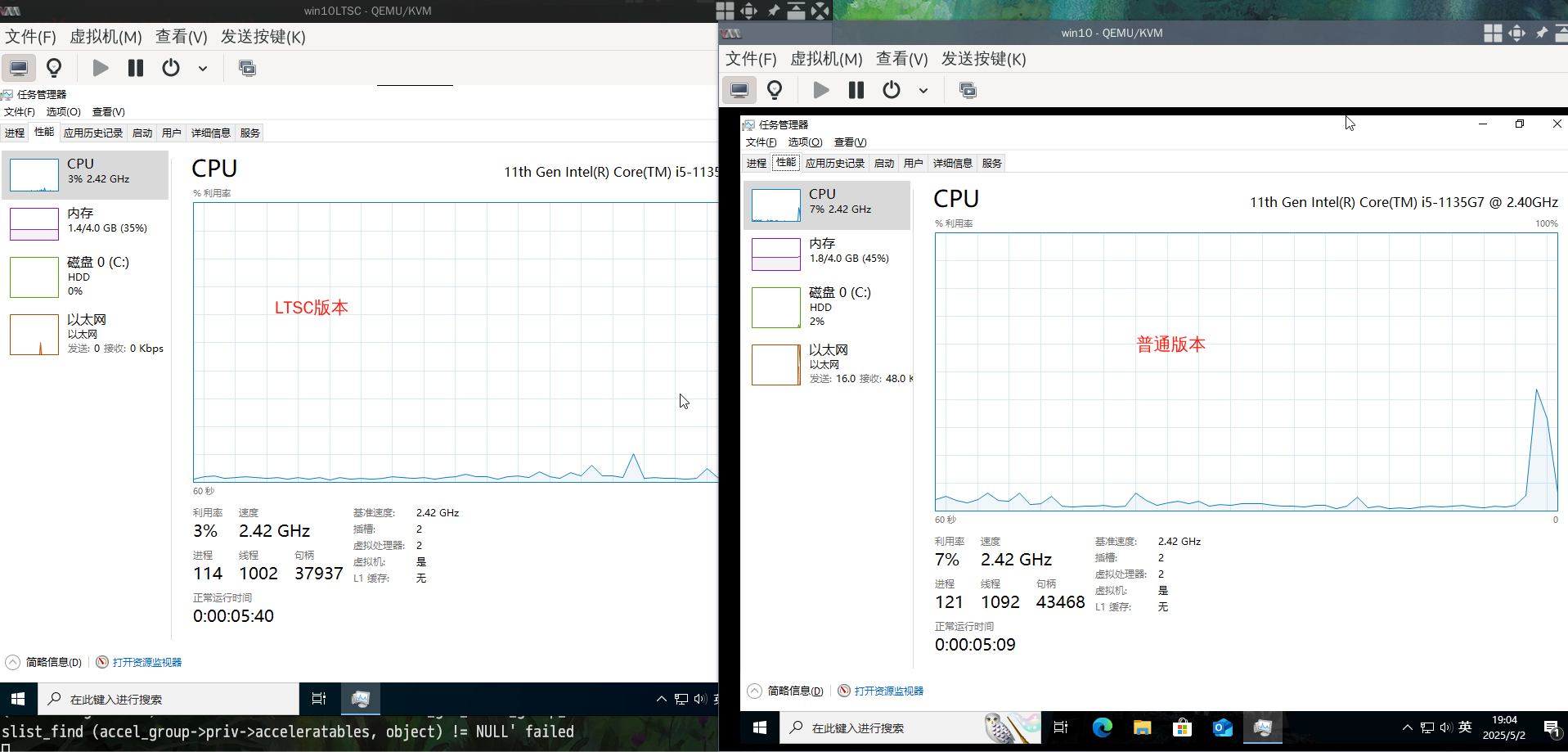Open the shutdown options dropdown in win10LTSC toolbar
This screenshot has height=752, width=1568.
click(x=204, y=68)
